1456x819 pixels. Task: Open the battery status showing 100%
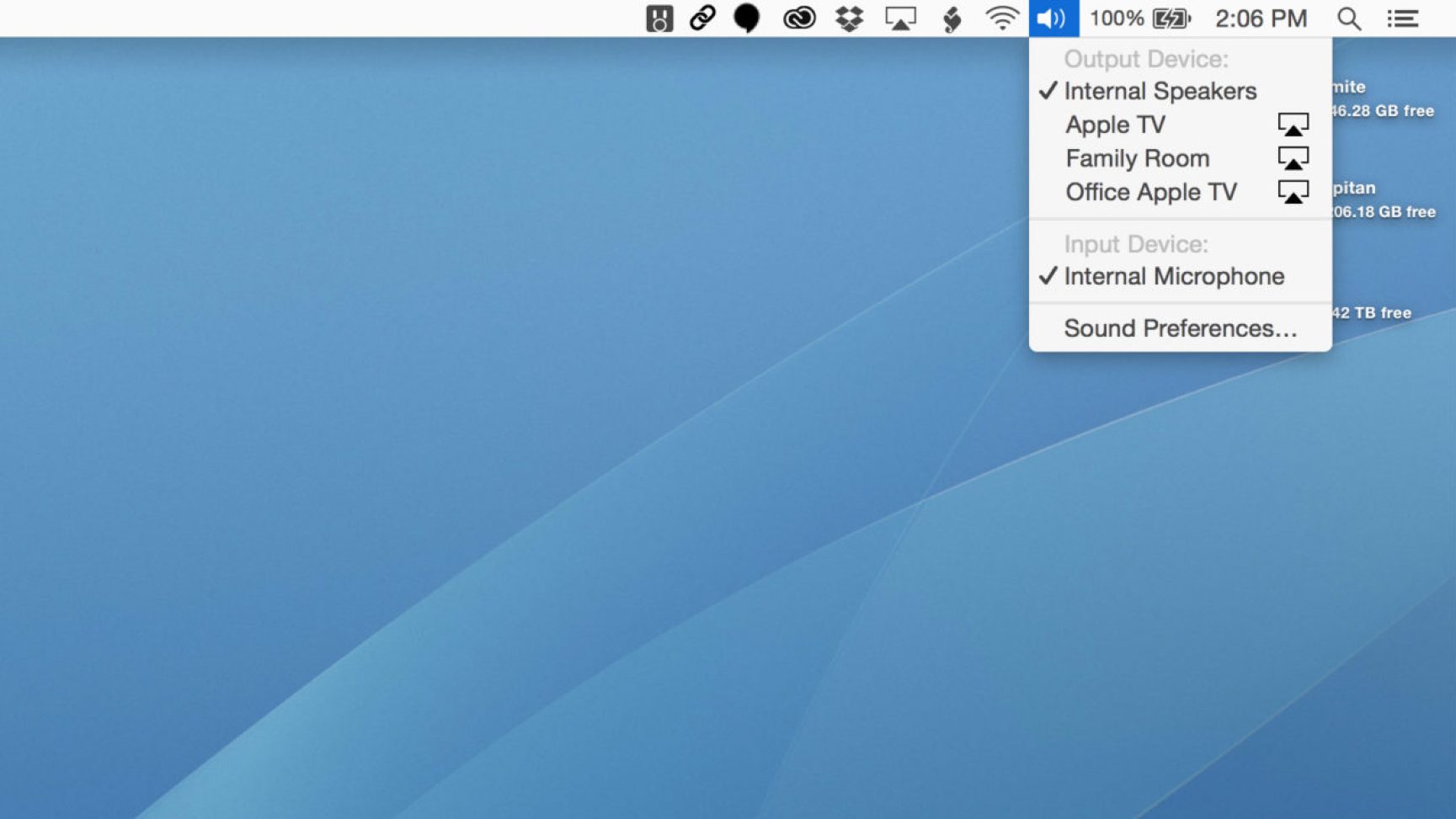coord(1140,19)
